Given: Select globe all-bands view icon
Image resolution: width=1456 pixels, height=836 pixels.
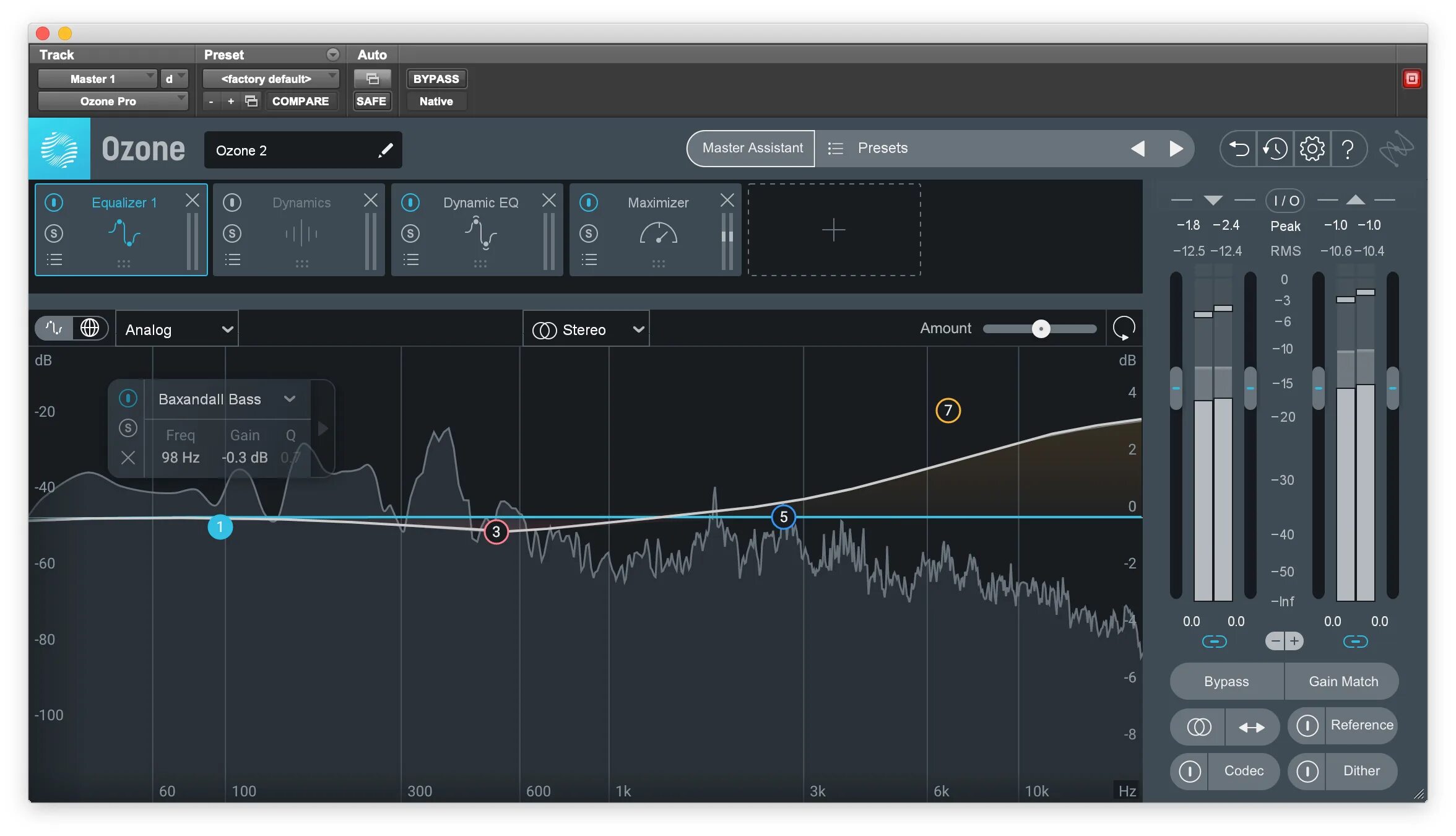Looking at the screenshot, I should pyautogui.click(x=90, y=328).
